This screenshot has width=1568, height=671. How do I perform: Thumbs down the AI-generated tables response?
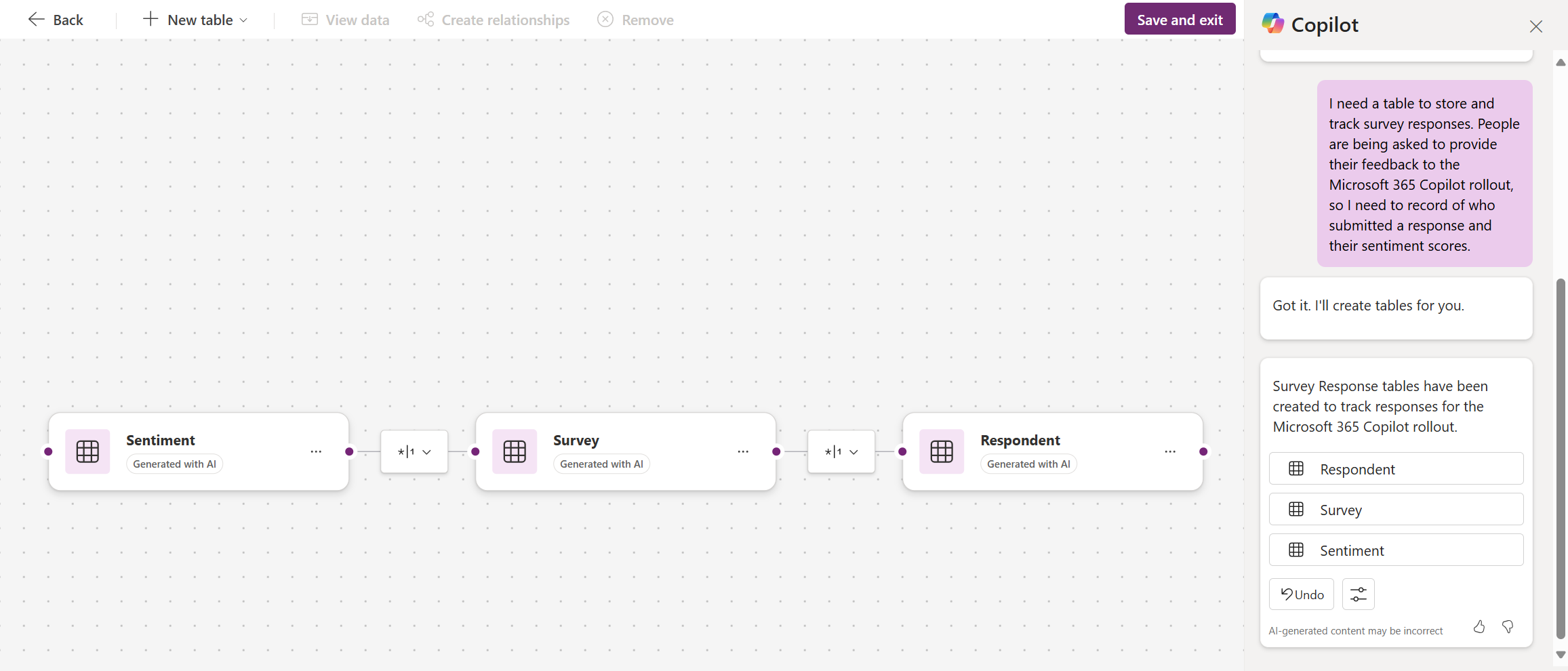pyautogui.click(x=1508, y=627)
